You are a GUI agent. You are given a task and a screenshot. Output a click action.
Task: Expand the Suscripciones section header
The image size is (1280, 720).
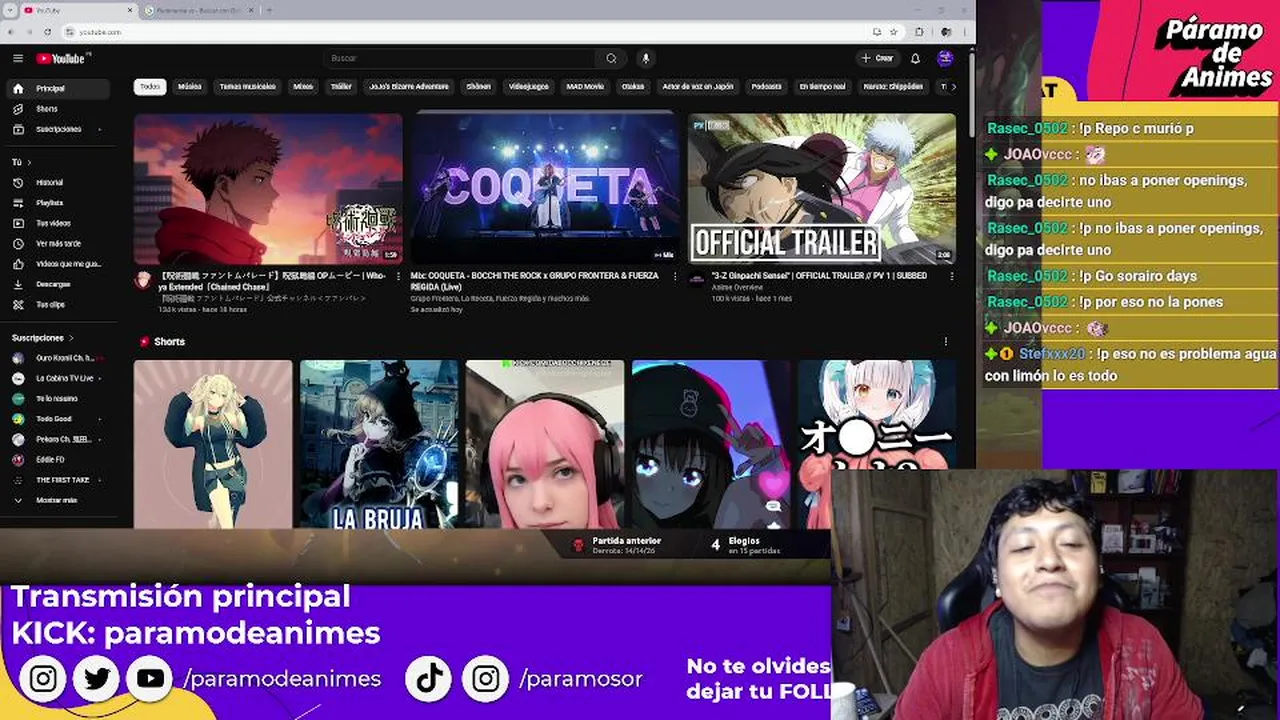[42, 338]
